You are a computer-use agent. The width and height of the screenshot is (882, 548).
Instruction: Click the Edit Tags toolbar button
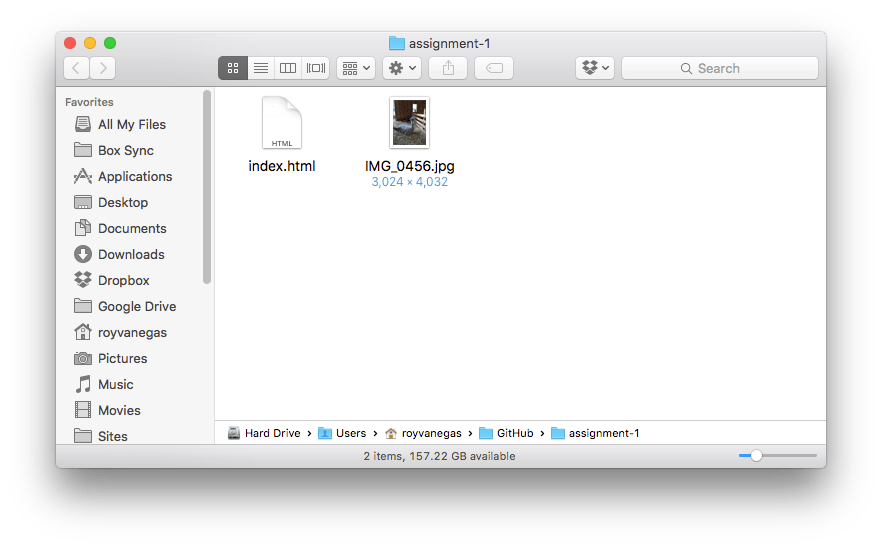pos(494,68)
